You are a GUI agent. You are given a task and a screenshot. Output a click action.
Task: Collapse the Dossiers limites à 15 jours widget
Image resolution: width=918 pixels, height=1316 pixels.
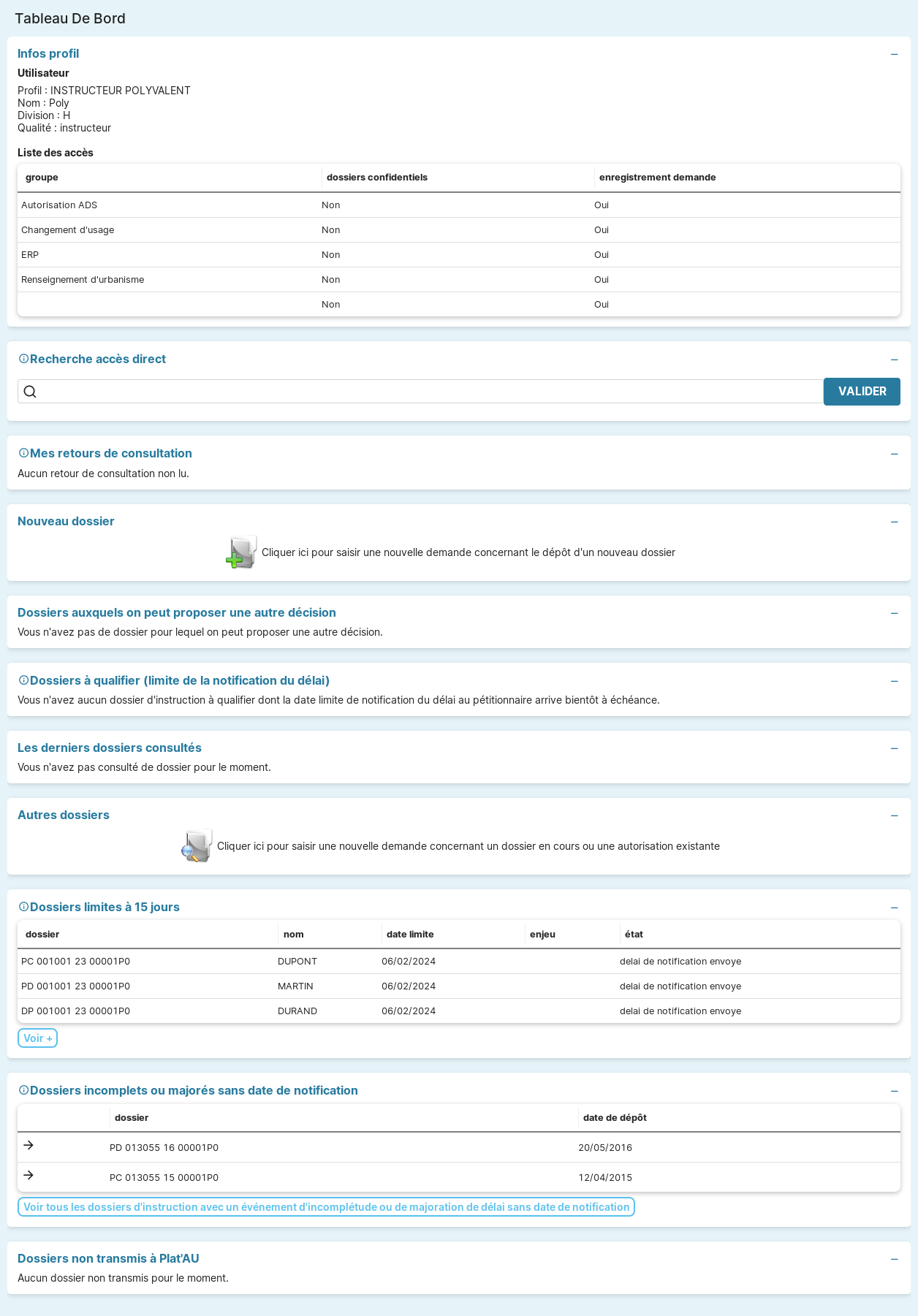click(x=894, y=908)
